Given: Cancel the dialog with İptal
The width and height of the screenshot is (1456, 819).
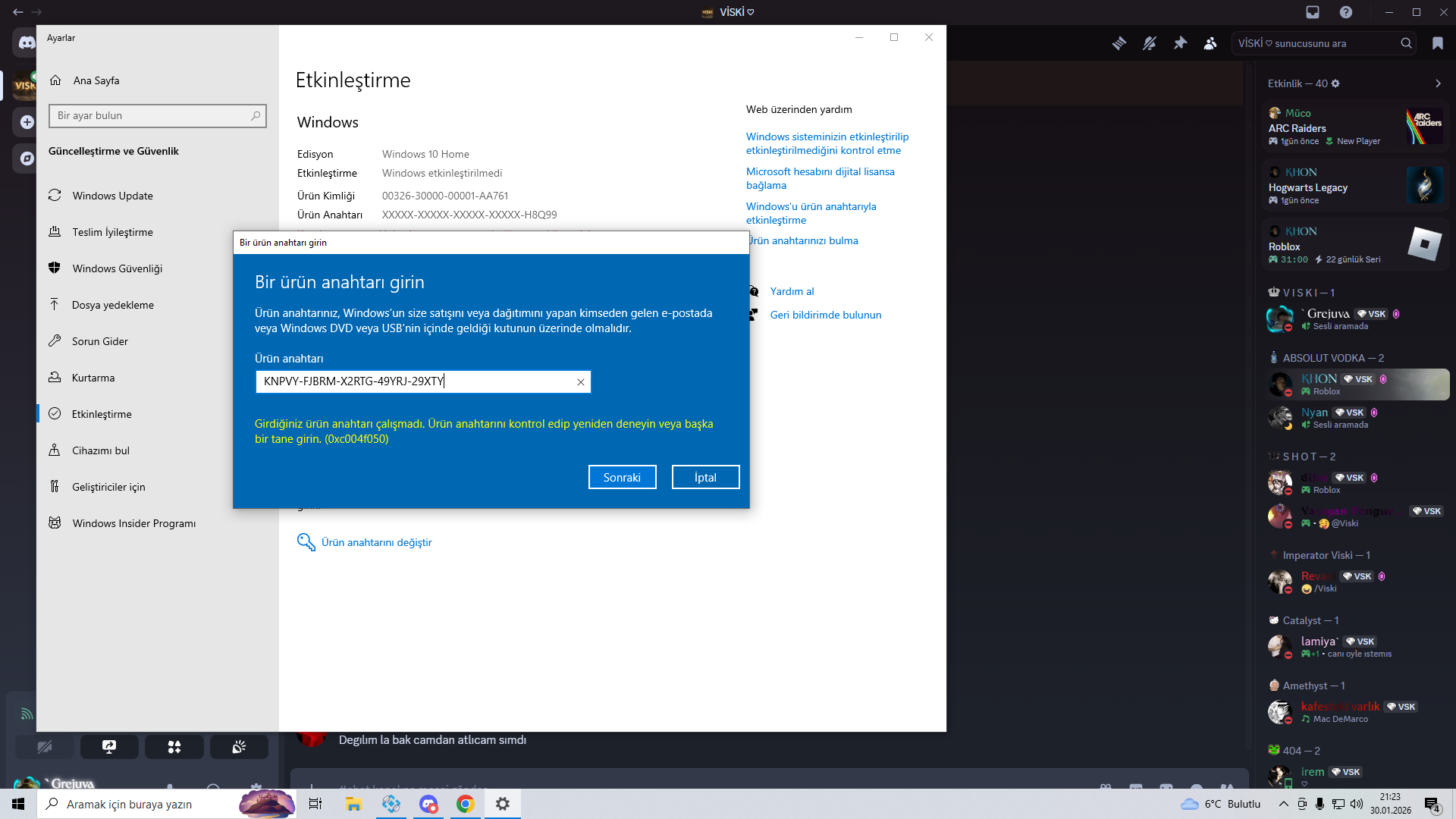Looking at the screenshot, I should 705,477.
